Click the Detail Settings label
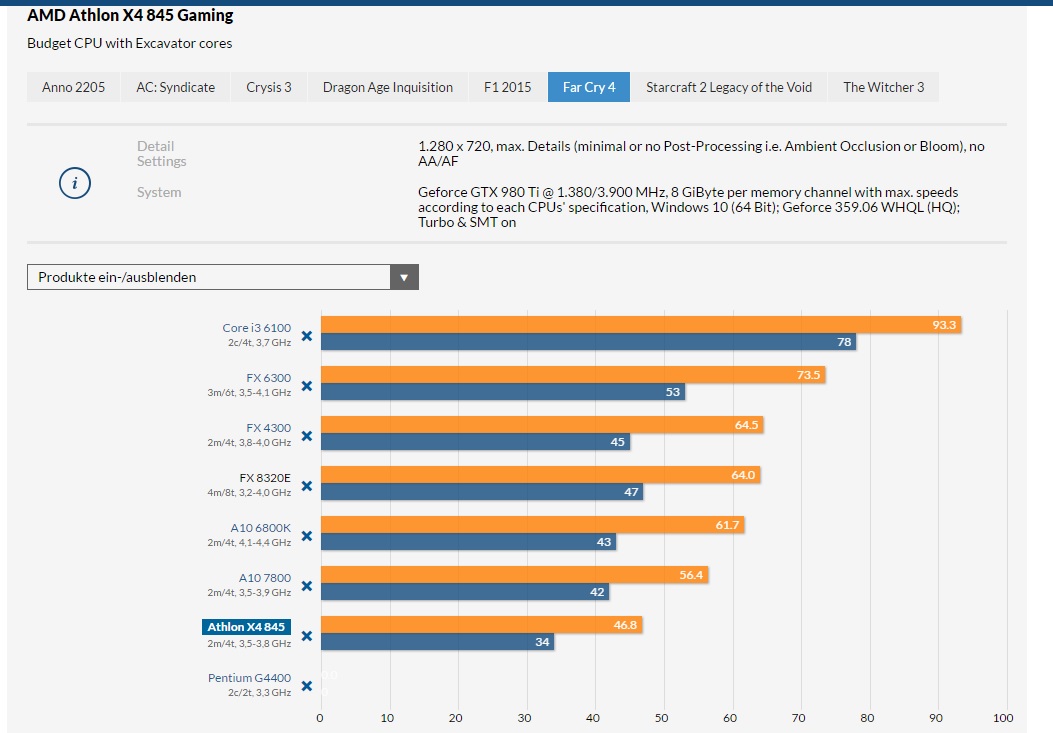This screenshot has height=733, width=1053. (x=161, y=154)
